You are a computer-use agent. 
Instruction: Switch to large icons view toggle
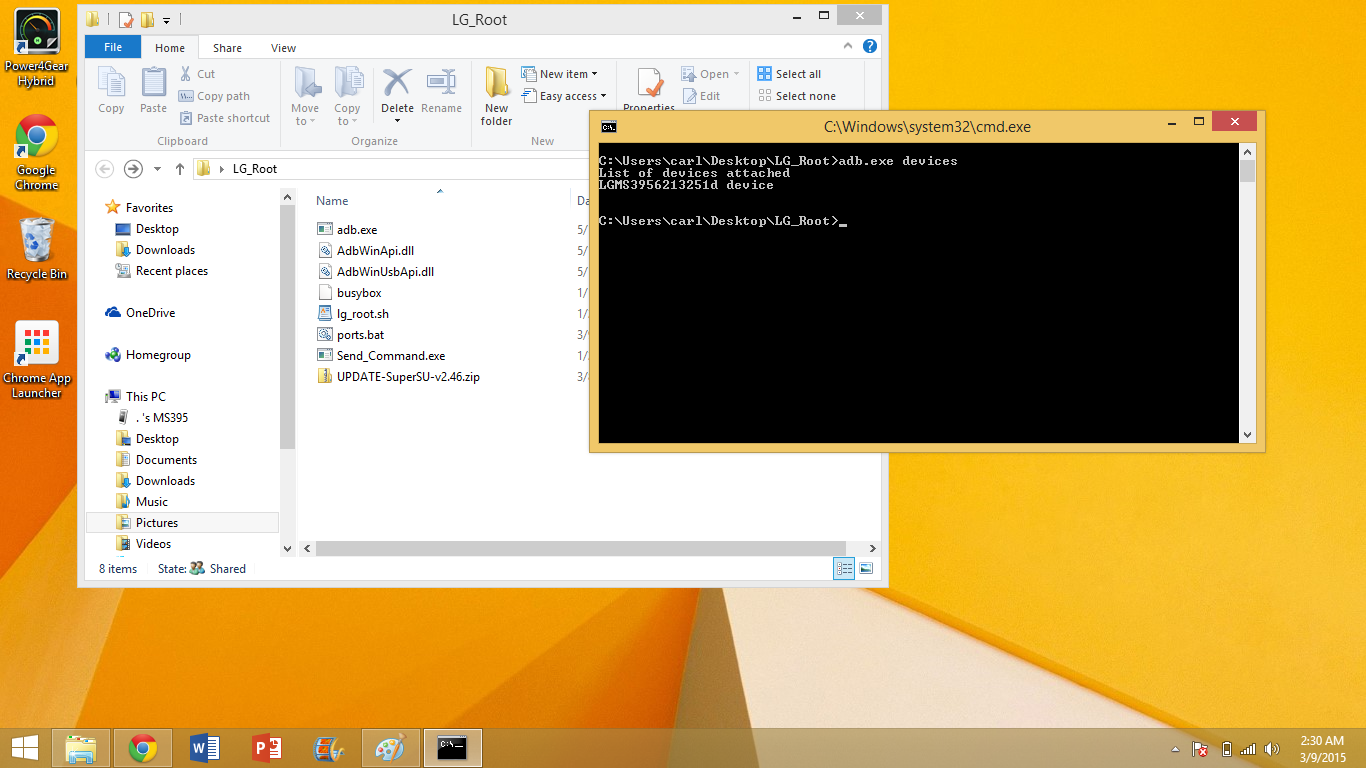click(866, 569)
